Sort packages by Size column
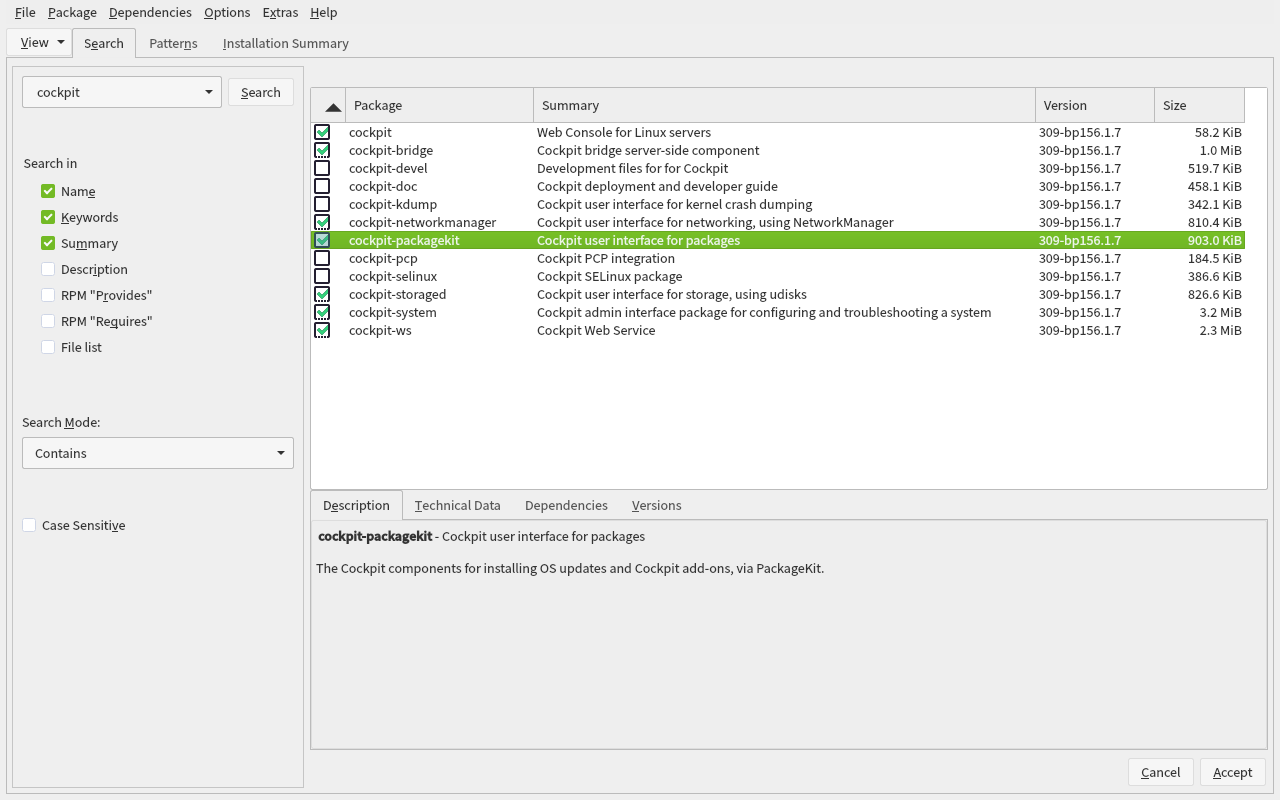Screen dimensions: 1280x800 (x=1199, y=105)
